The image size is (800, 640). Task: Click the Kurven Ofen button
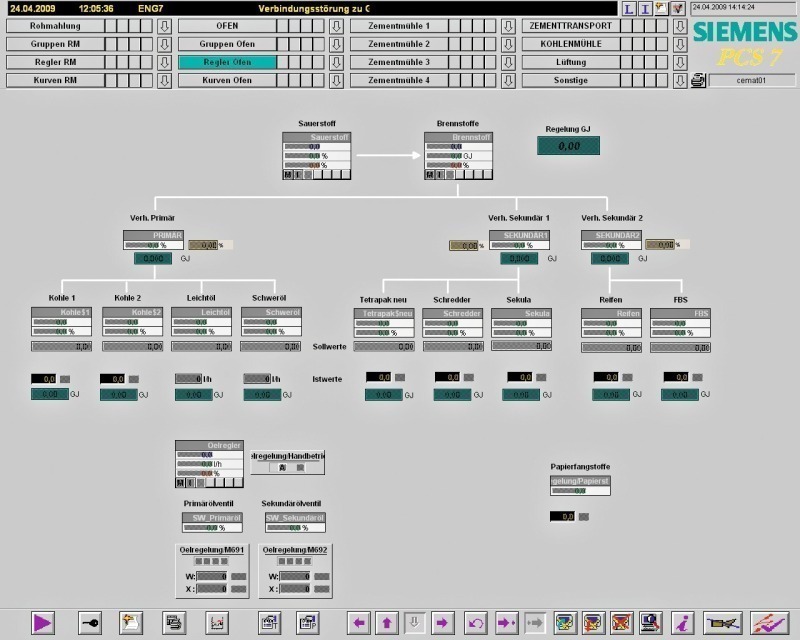227,80
